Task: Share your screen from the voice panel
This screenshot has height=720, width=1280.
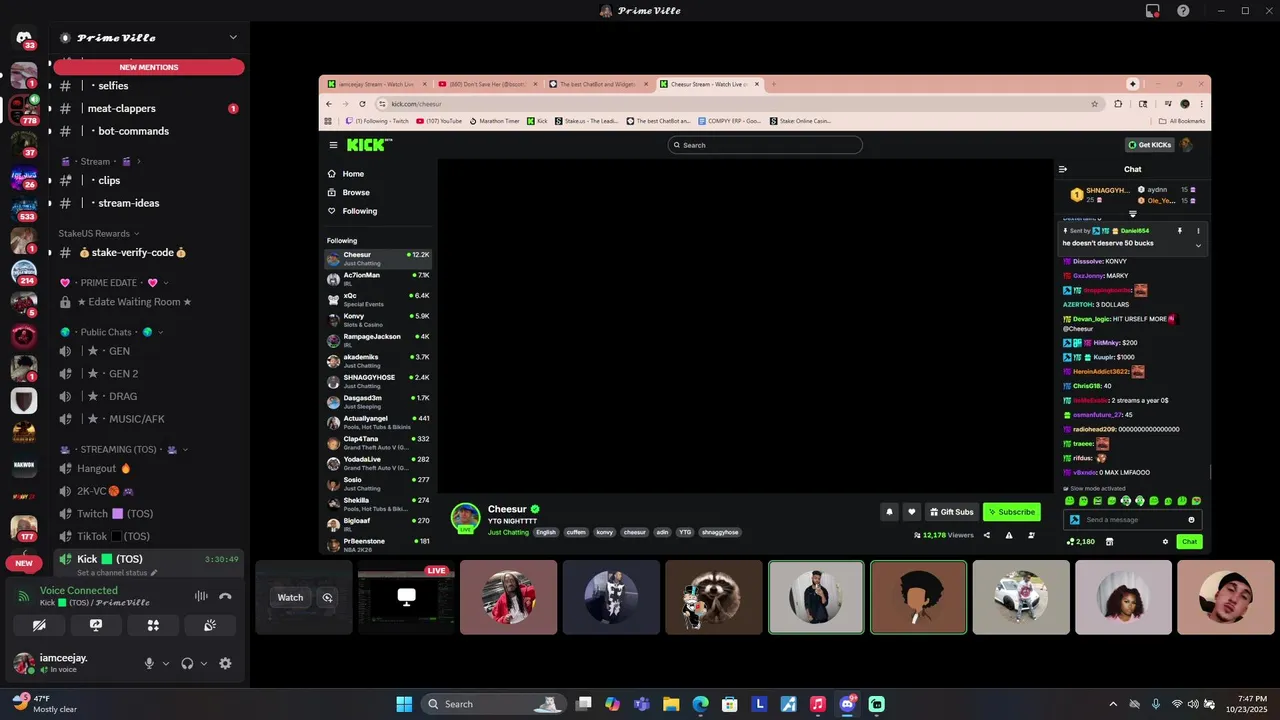Action: [x=96, y=625]
